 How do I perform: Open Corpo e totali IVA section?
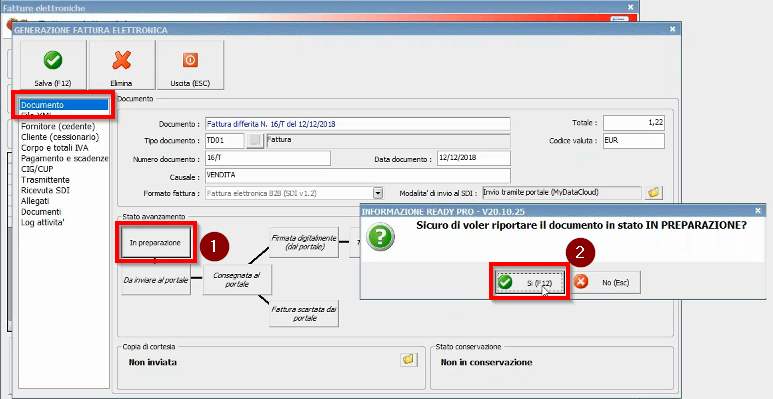(55, 147)
